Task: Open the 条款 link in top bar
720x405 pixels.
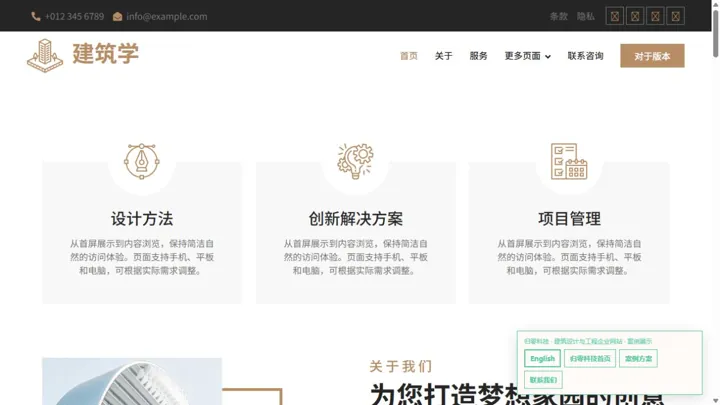Action: click(559, 17)
